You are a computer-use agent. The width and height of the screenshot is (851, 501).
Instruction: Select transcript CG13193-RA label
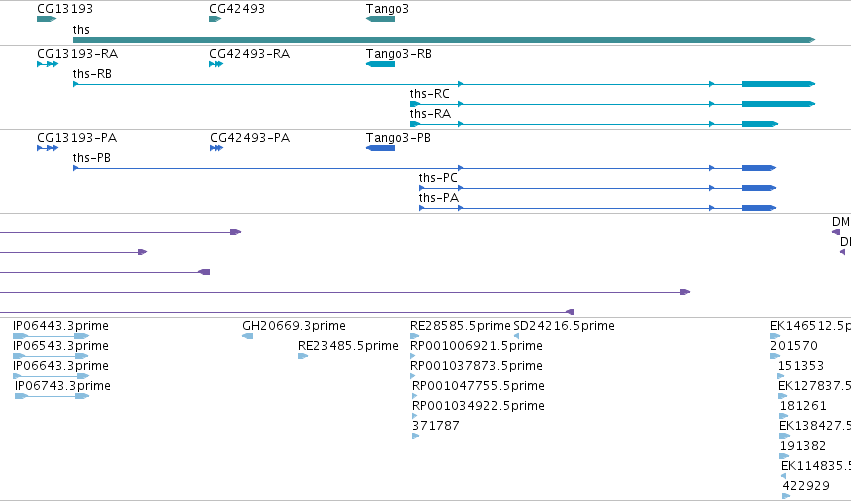pos(77,54)
